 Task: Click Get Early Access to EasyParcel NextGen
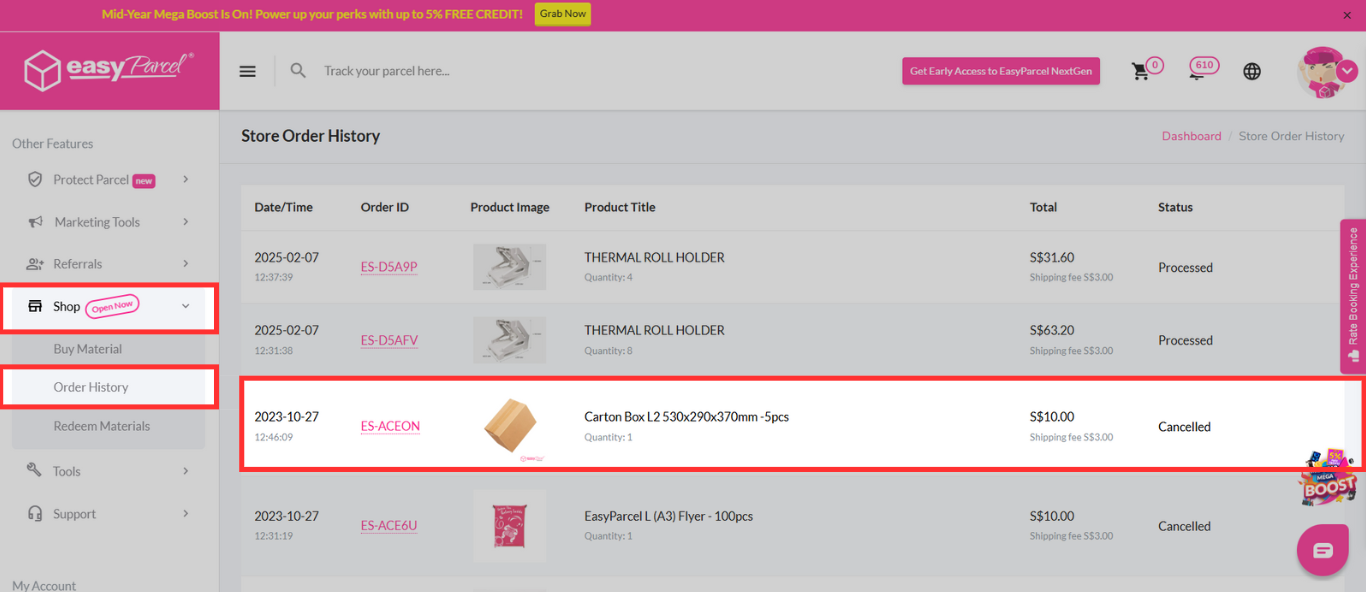coord(1001,71)
